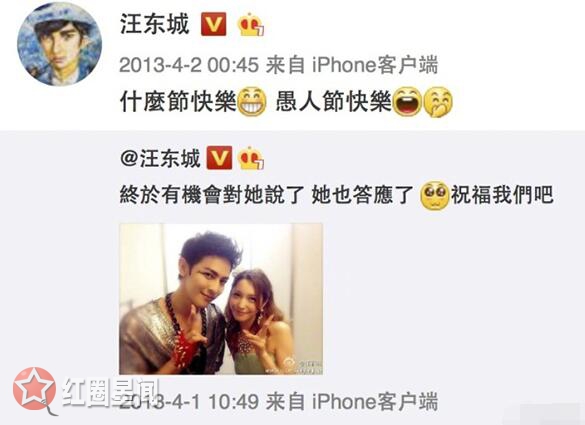Click the red star 红圈星闻 watermark logo
Viewport: 585px width, 425px height.
(34, 390)
